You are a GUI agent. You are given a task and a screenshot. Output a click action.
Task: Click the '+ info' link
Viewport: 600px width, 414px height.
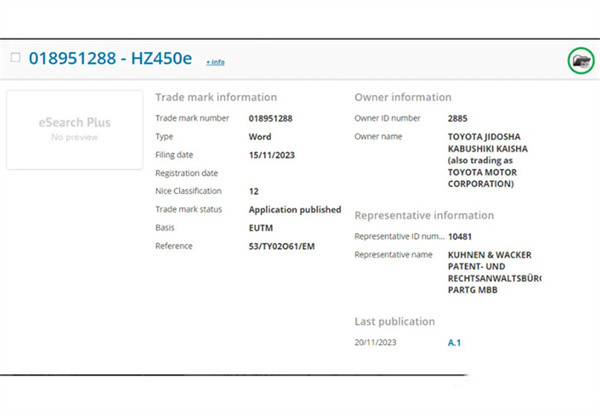tap(215, 62)
